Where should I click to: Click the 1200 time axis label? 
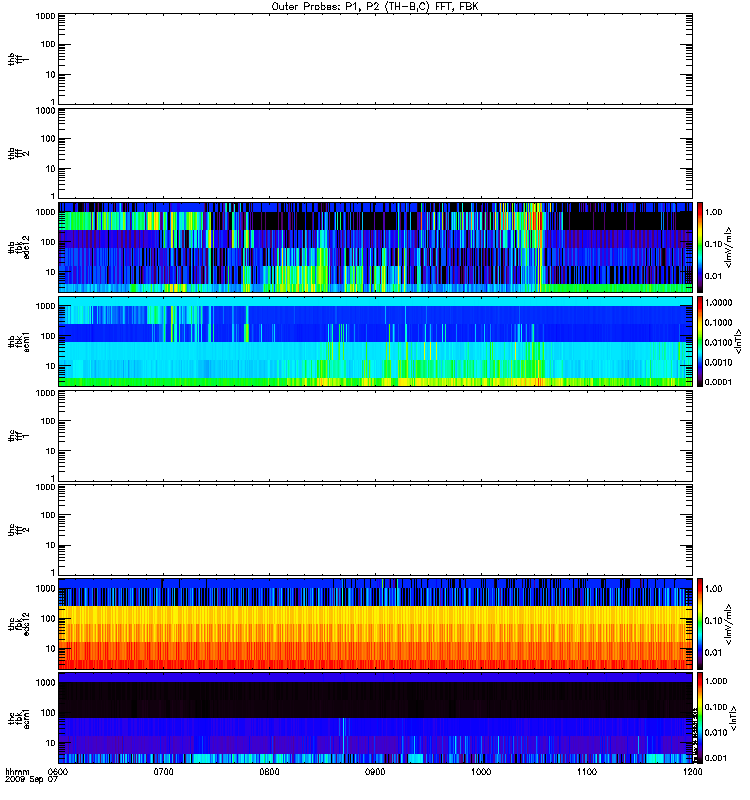click(692, 771)
